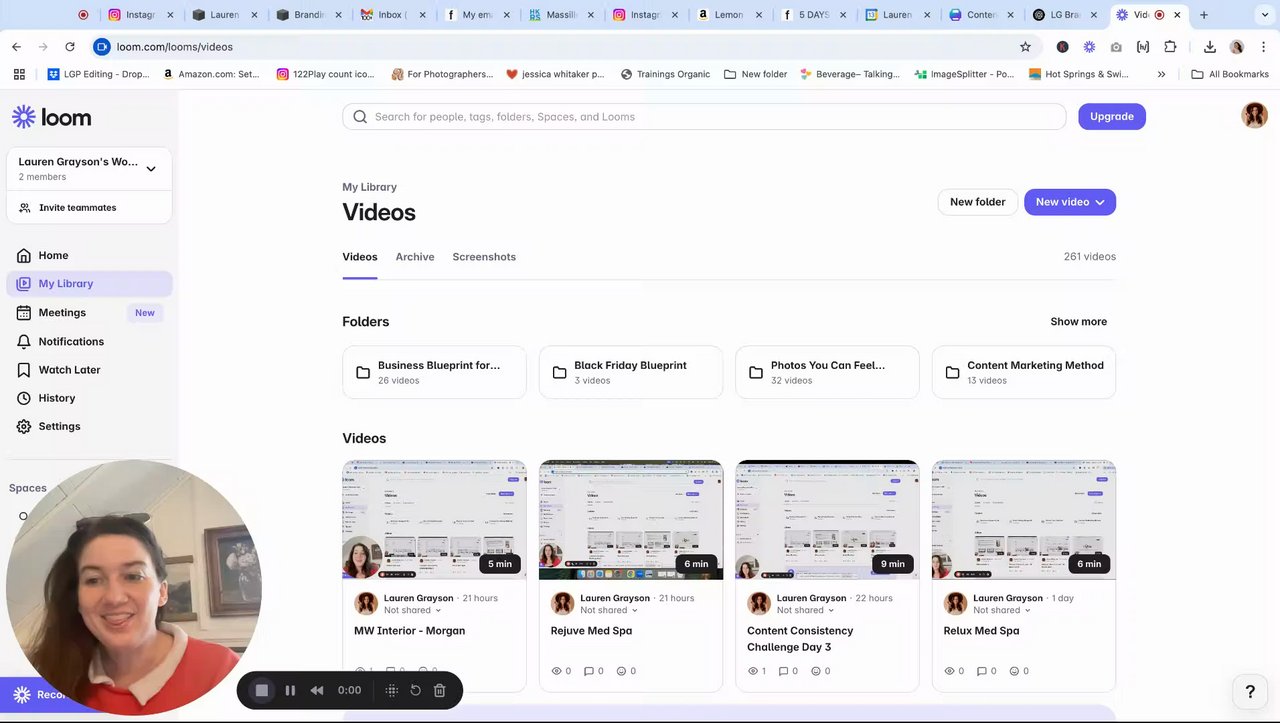The width and height of the screenshot is (1280, 723).
Task: Open Watch Later in the sidebar
Action: click(89, 370)
